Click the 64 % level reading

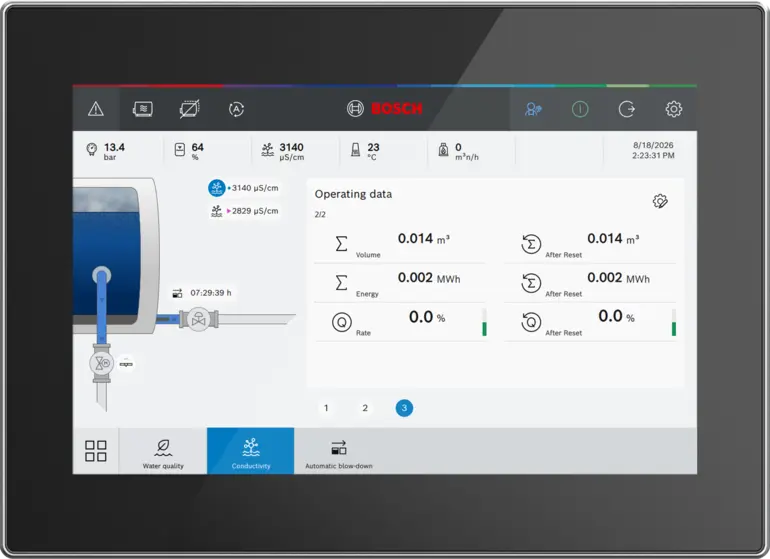[197, 150]
